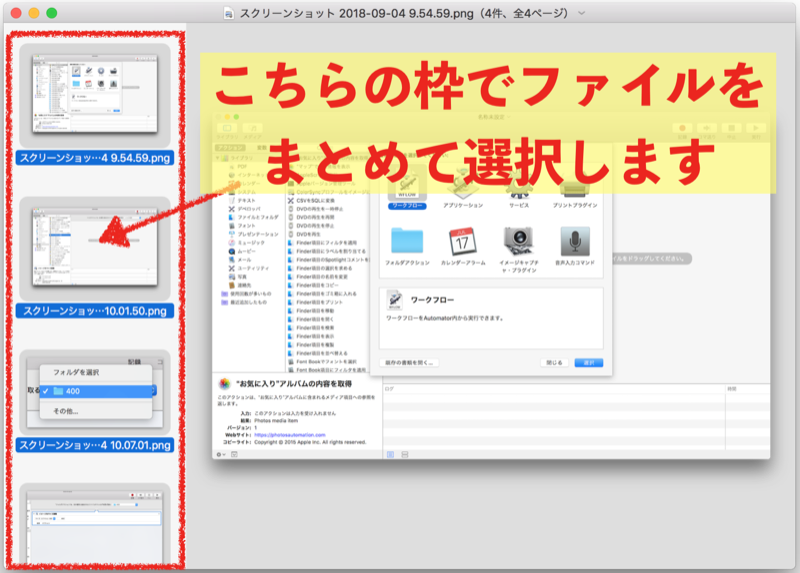The image size is (800, 573).
Task: Select the second log view icon under the log
Action: [x=405, y=454]
